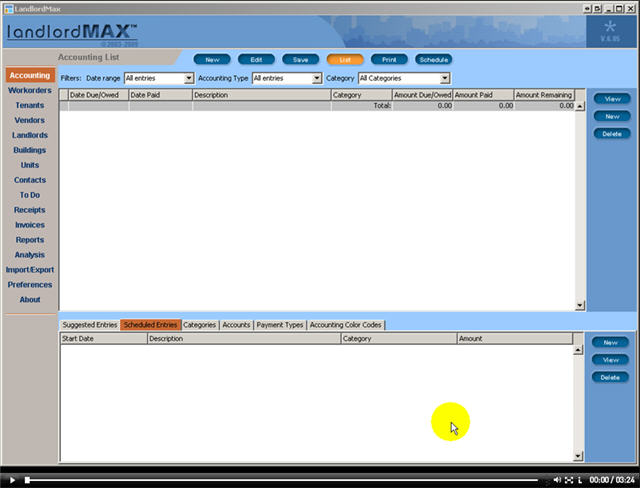
Task: Switch to Categories tab
Action: pos(200,325)
